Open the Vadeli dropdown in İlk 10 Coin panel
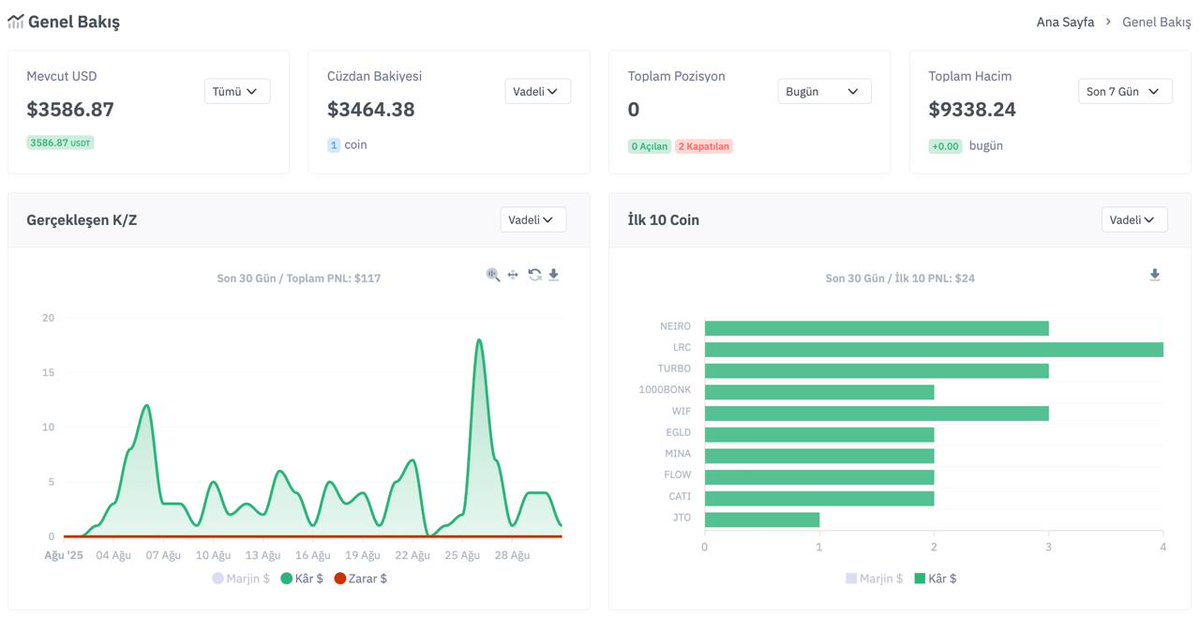Screen dimensions: 1200x617 click(1135, 220)
